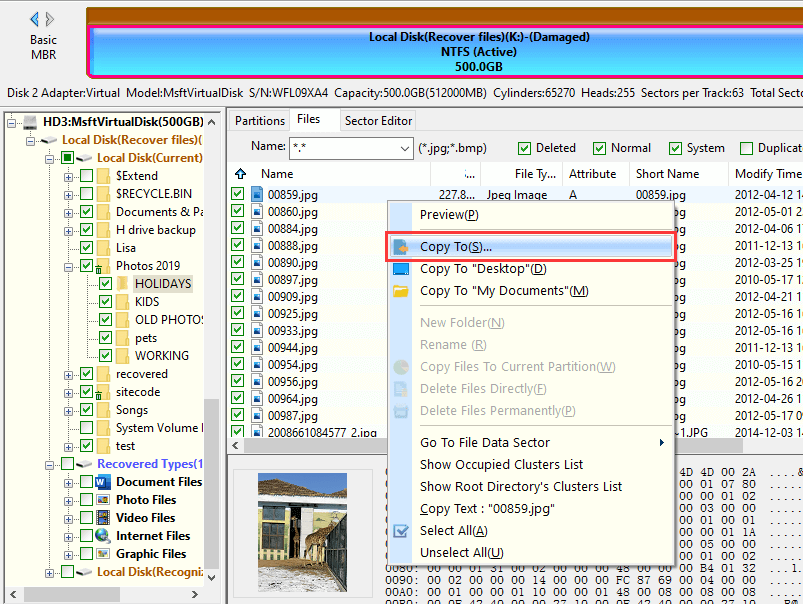Choose Copy To "Desktop" from context menu

pyautogui.click(x=482, y=269)
